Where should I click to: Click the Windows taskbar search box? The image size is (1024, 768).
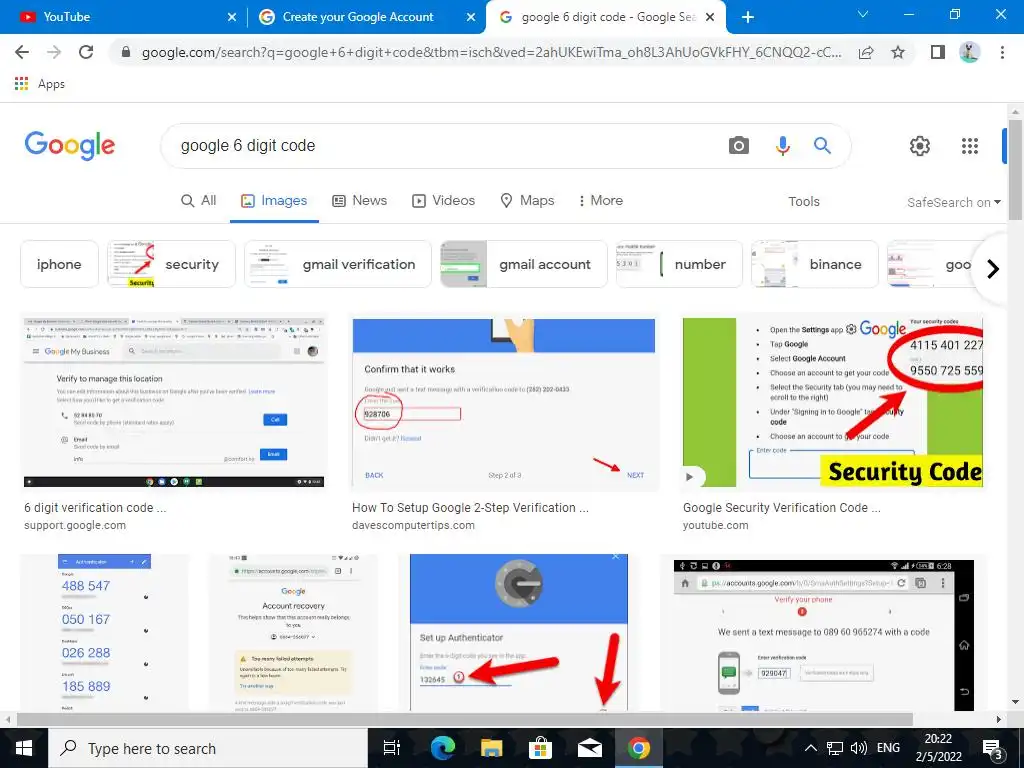point(208,748)
